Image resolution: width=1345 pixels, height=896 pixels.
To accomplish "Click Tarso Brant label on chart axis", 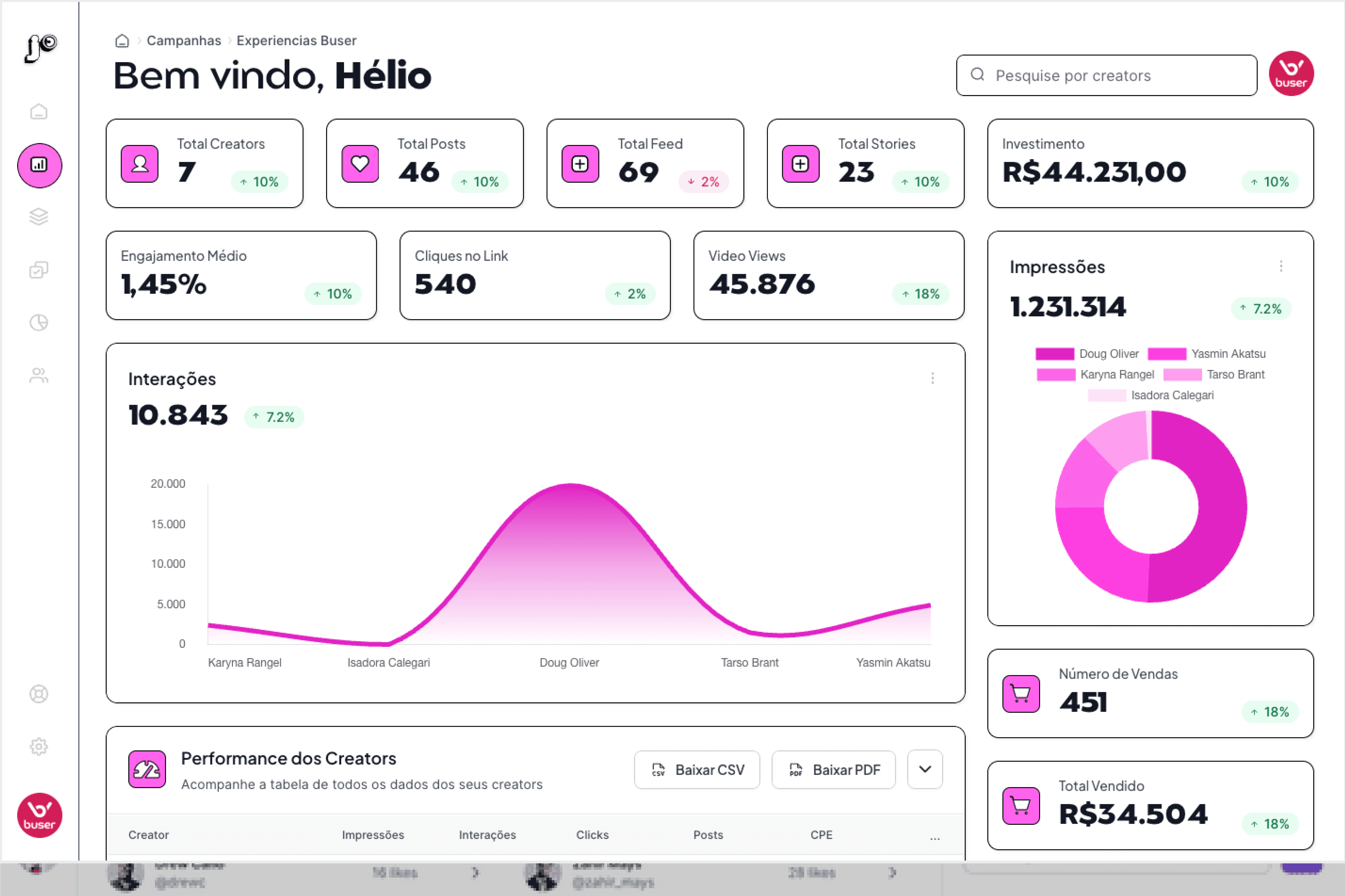I will [x=749, y=663].
